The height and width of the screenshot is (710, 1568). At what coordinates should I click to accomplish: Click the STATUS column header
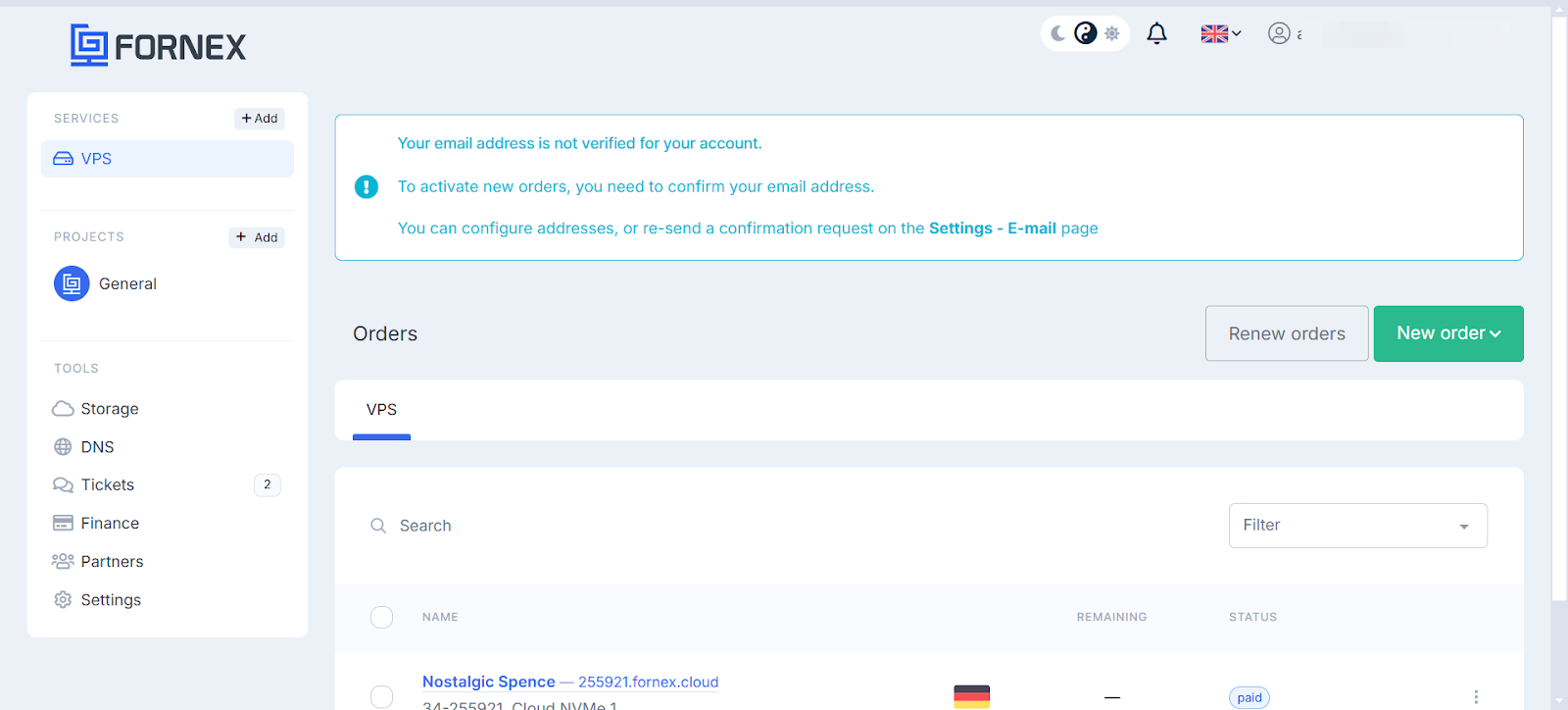tap(1252, 617)
